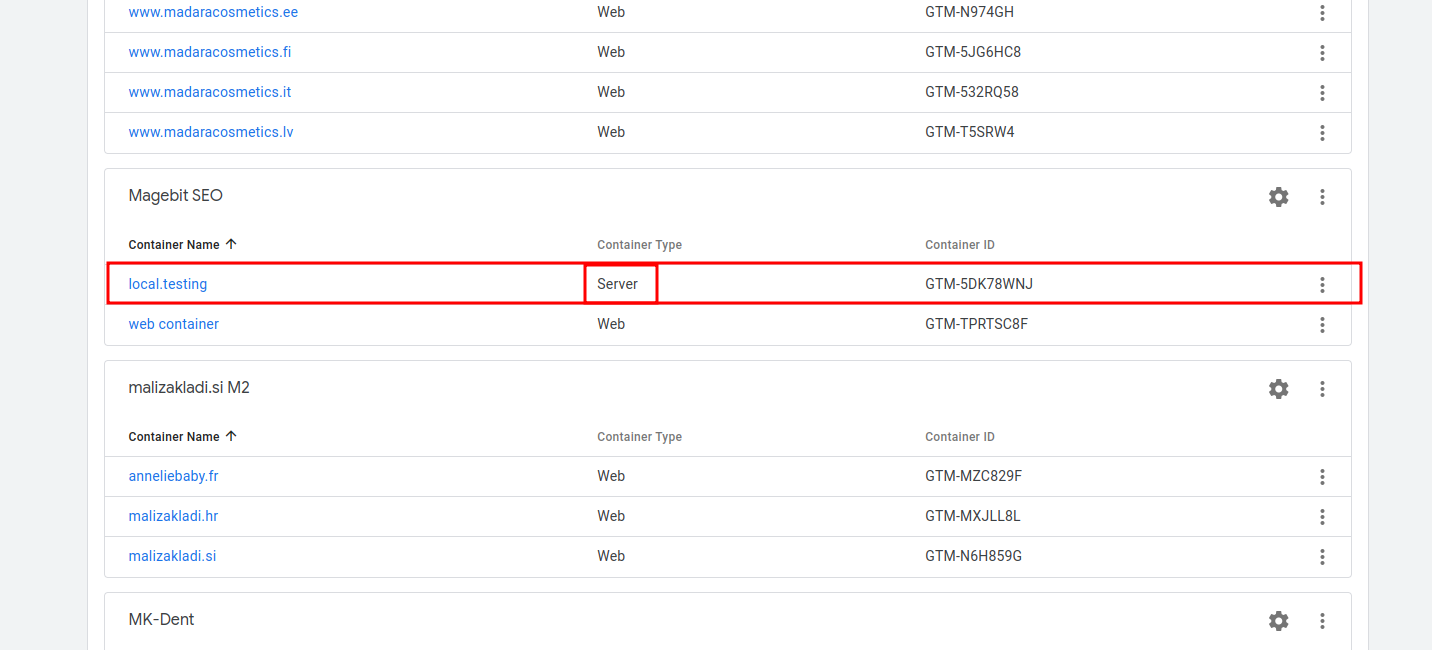Open the three-dot menu beside GTM-MZC829F
1432x650 pixels.
1322,477
